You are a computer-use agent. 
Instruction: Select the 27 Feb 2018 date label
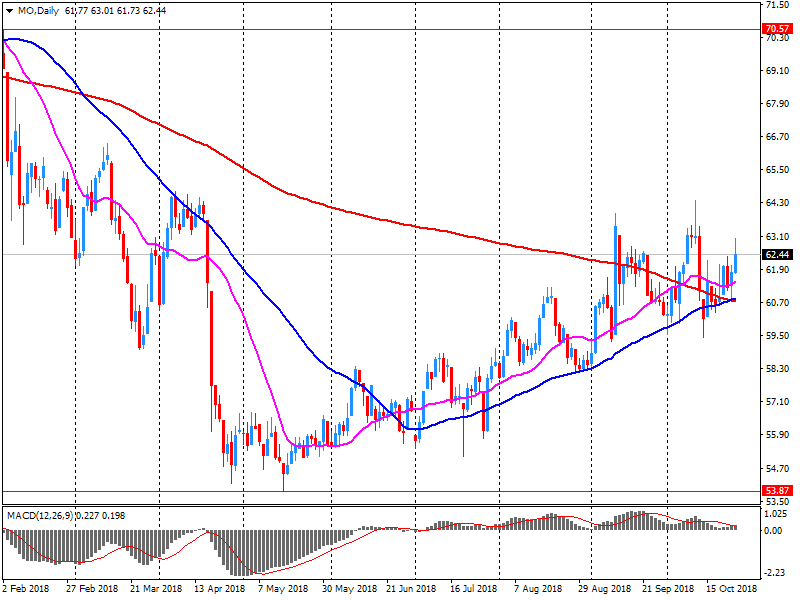coord(92,588)
